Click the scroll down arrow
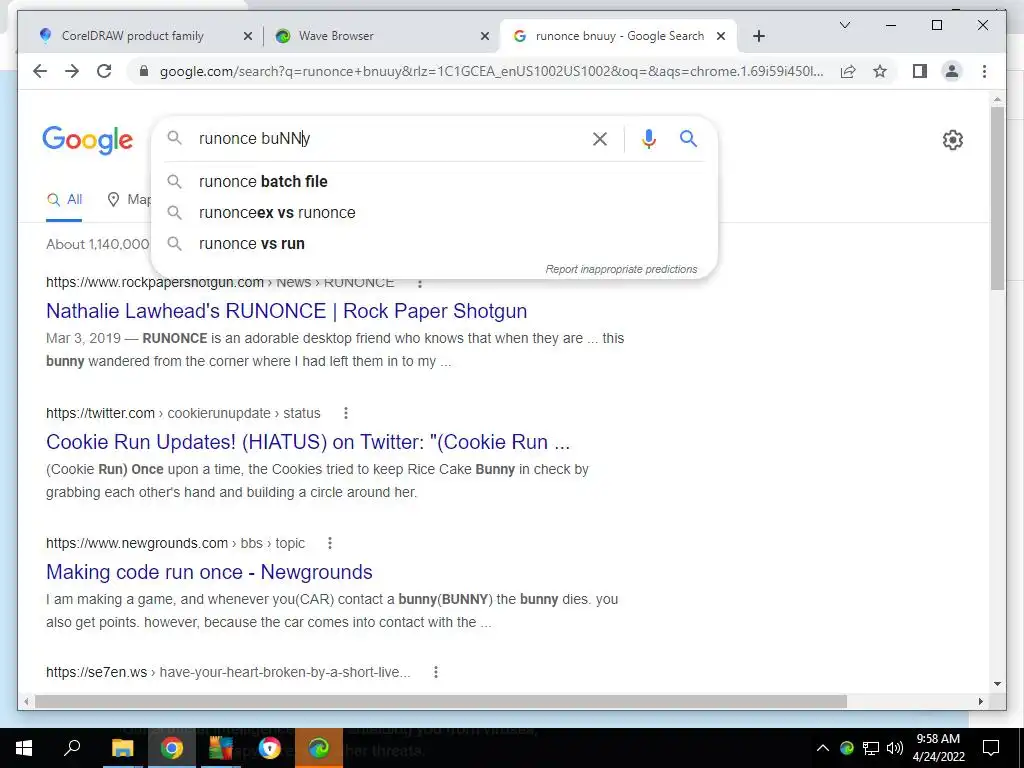The image size is (1024, 768). click(997, 684)
